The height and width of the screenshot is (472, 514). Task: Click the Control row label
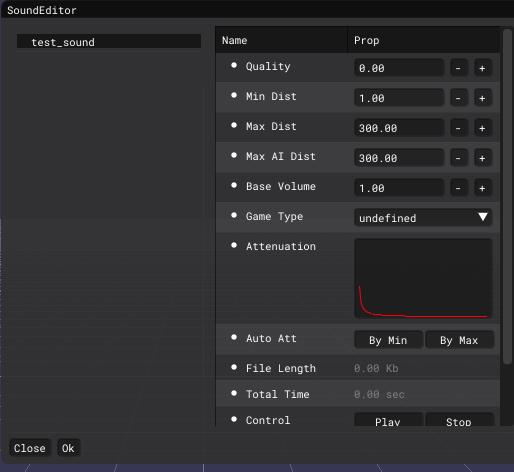point(268,420)
